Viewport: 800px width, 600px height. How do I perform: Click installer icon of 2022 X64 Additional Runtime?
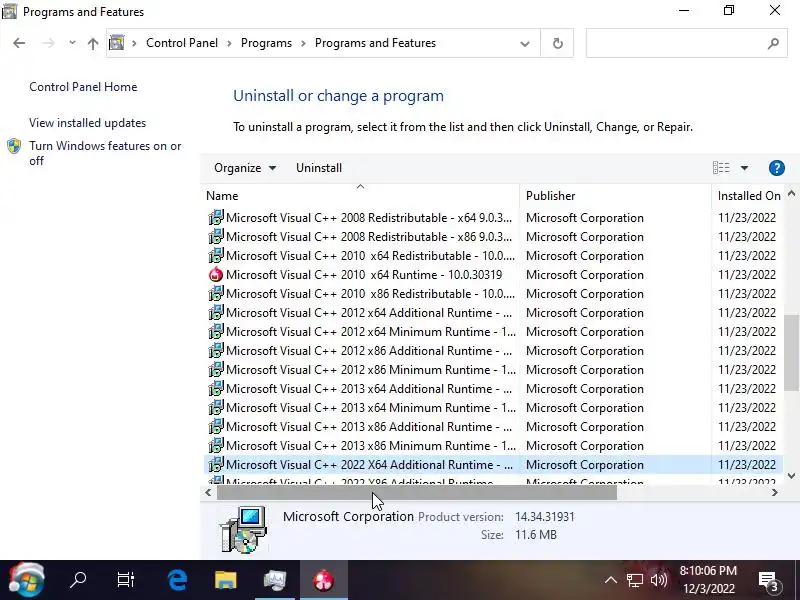click(216, 464)
